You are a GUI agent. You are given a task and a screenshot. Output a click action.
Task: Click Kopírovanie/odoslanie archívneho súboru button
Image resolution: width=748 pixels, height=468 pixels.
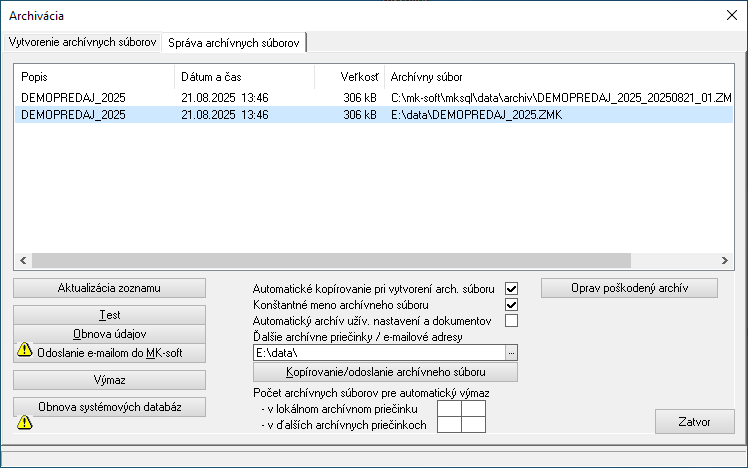point(385,372)
